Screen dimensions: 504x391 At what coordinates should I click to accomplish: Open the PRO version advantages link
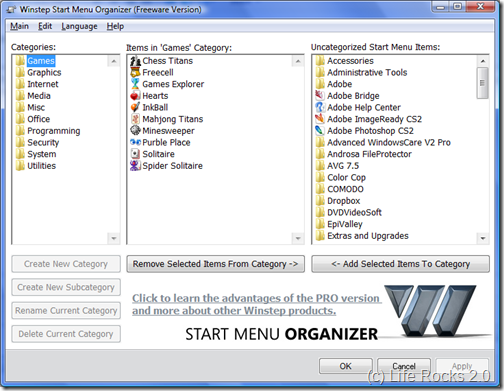(x=256, y=304)
